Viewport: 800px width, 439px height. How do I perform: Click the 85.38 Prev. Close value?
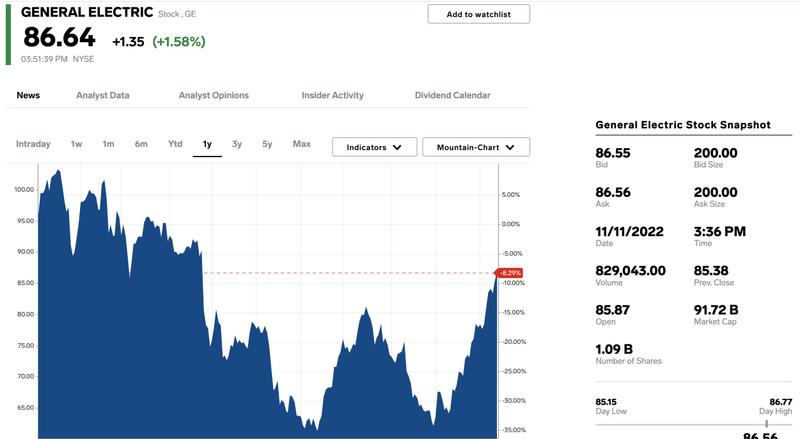711,271
